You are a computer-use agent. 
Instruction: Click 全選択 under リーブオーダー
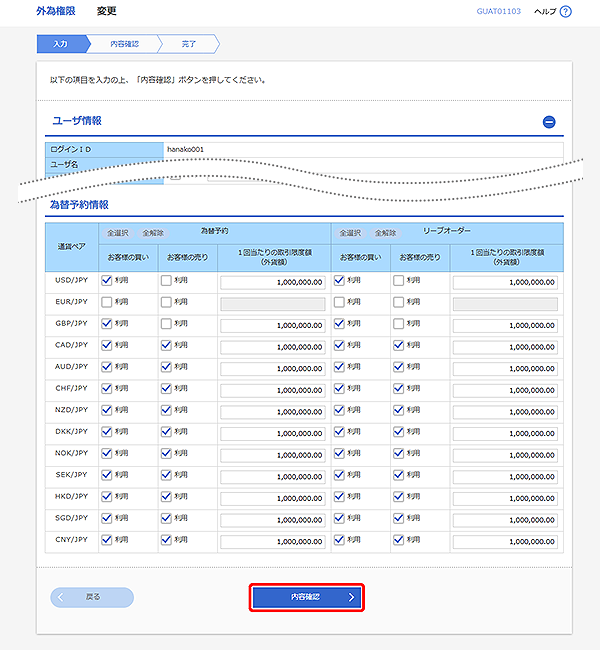[350, 233]
